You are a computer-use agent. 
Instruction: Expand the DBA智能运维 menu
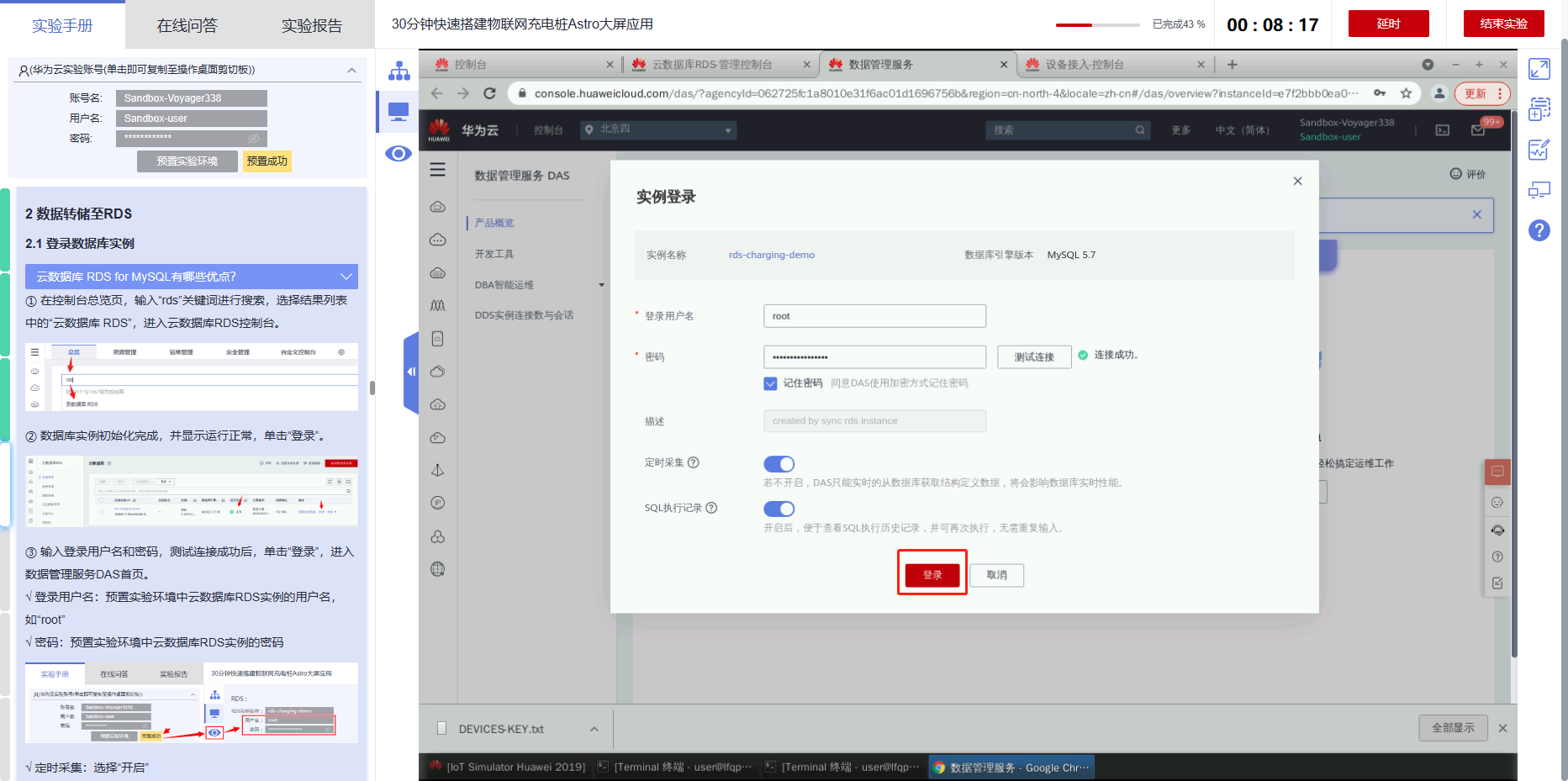[538, 285]
